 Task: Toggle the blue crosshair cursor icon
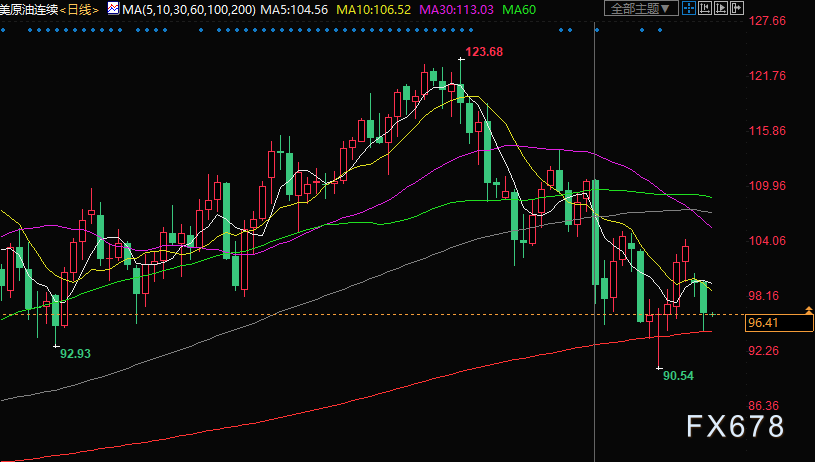click(x=689, y=8)
